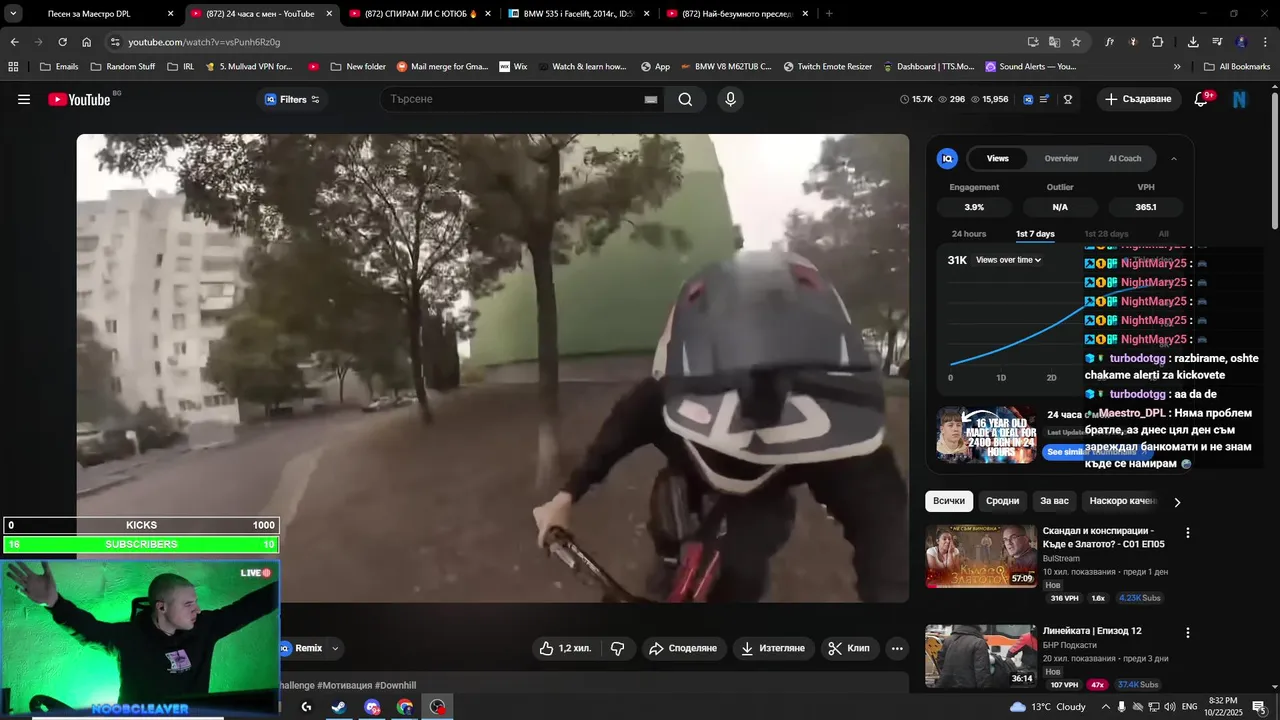Click the Споделяне share button

pos(683,648)
